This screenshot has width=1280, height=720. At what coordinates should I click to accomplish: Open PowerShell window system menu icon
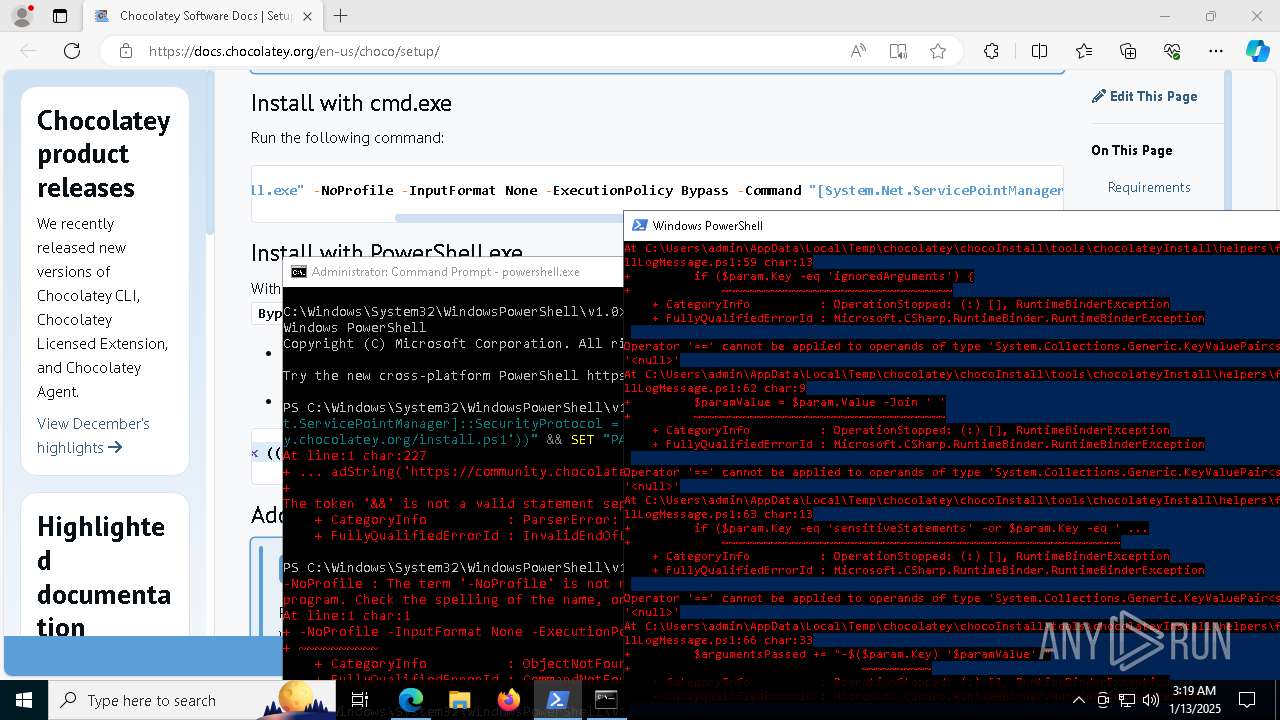tap(639, 225)
